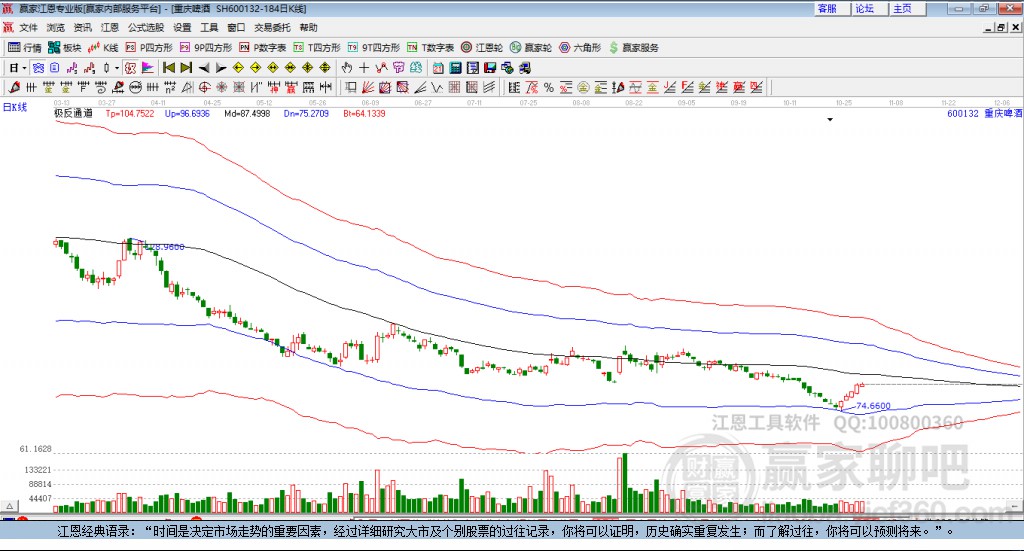Screen dimensions: 1024x551
Task: Open the P四方形 square tool
Action: pyautogui.click(x=148, y=47)
